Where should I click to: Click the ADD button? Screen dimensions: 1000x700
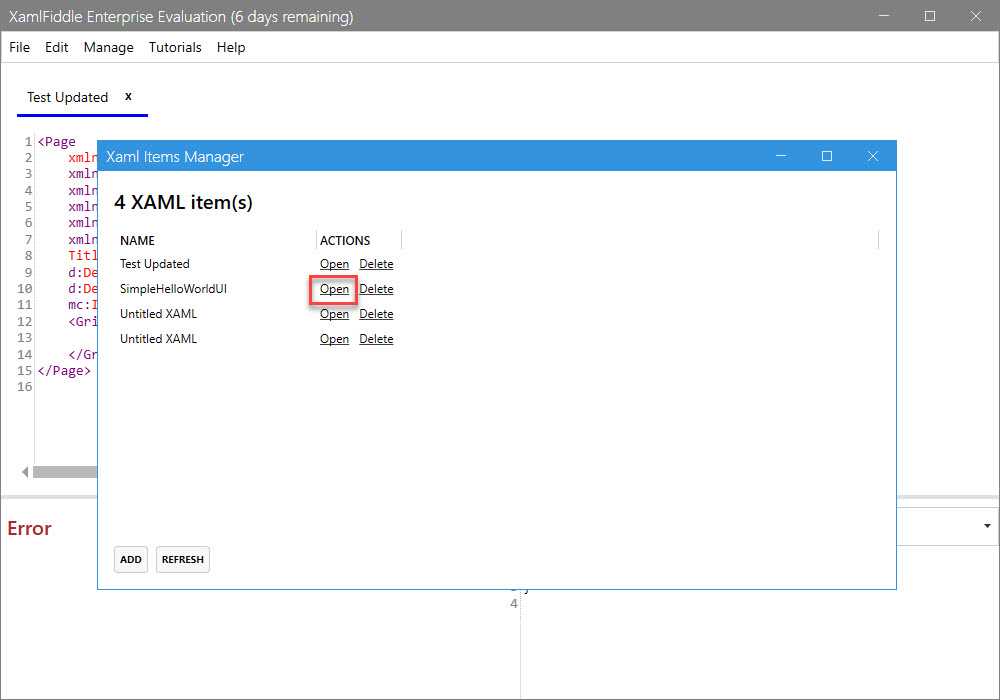131,559
